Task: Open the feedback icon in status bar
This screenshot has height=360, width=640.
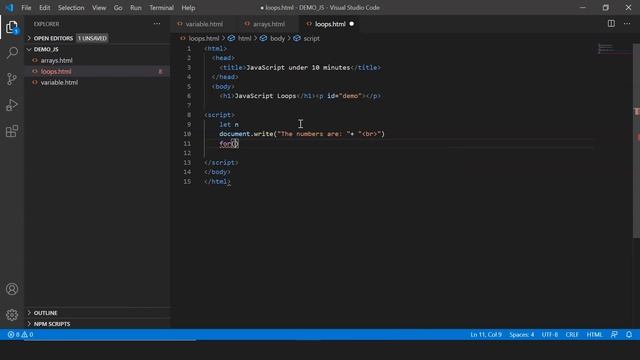Action: (x=614, y=335)
